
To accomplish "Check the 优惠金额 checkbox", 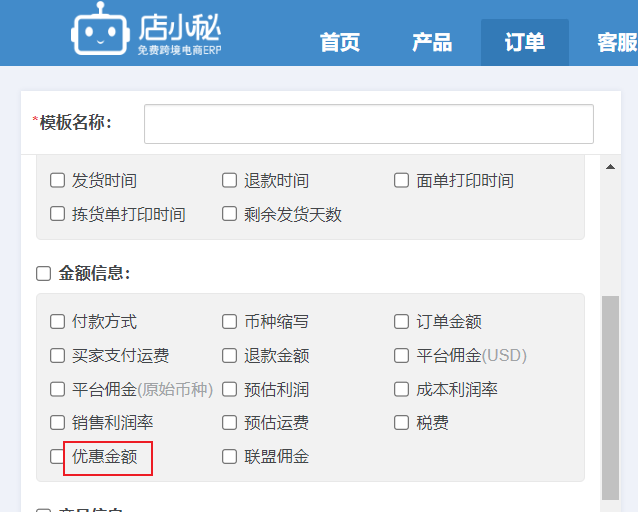I will click(x=57, y=456).
